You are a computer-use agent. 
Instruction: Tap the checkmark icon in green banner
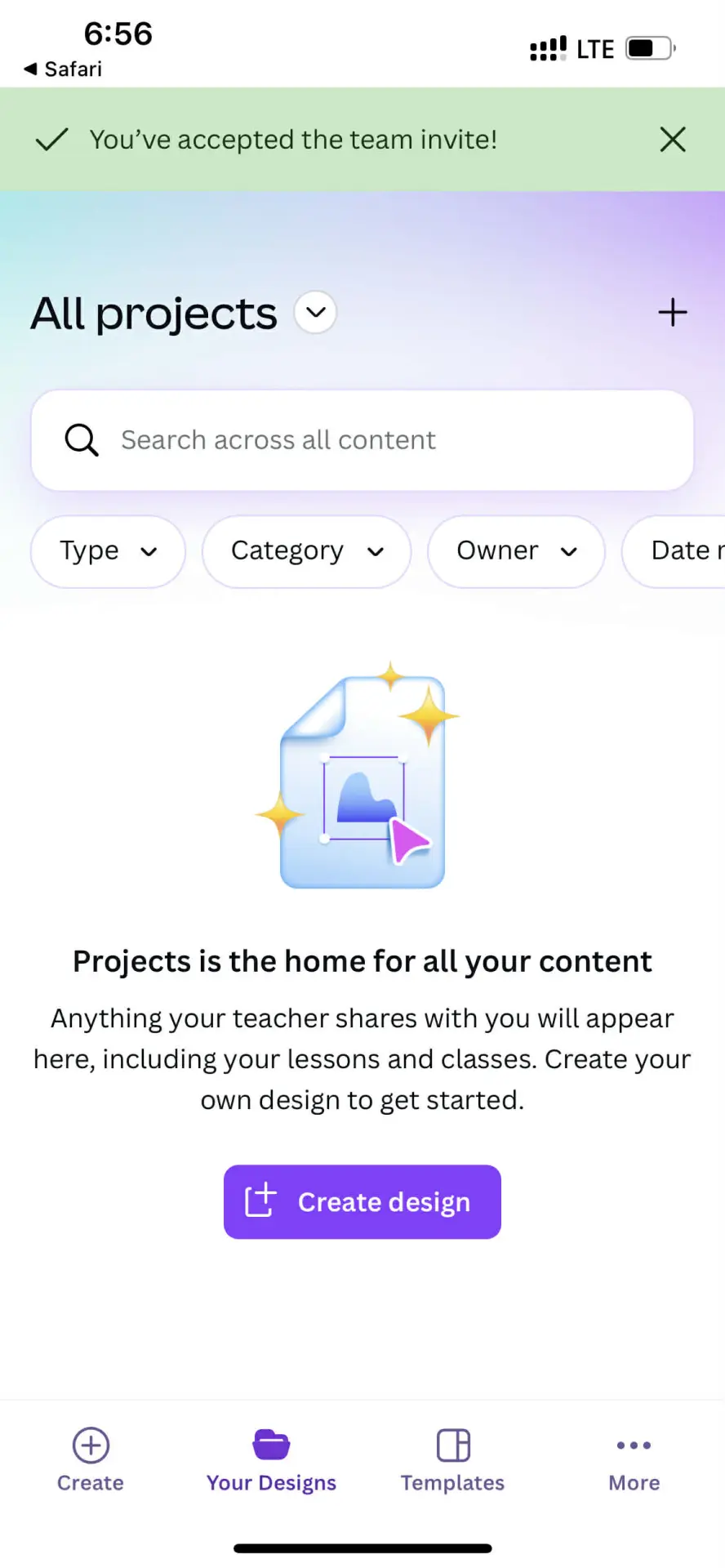51,140
